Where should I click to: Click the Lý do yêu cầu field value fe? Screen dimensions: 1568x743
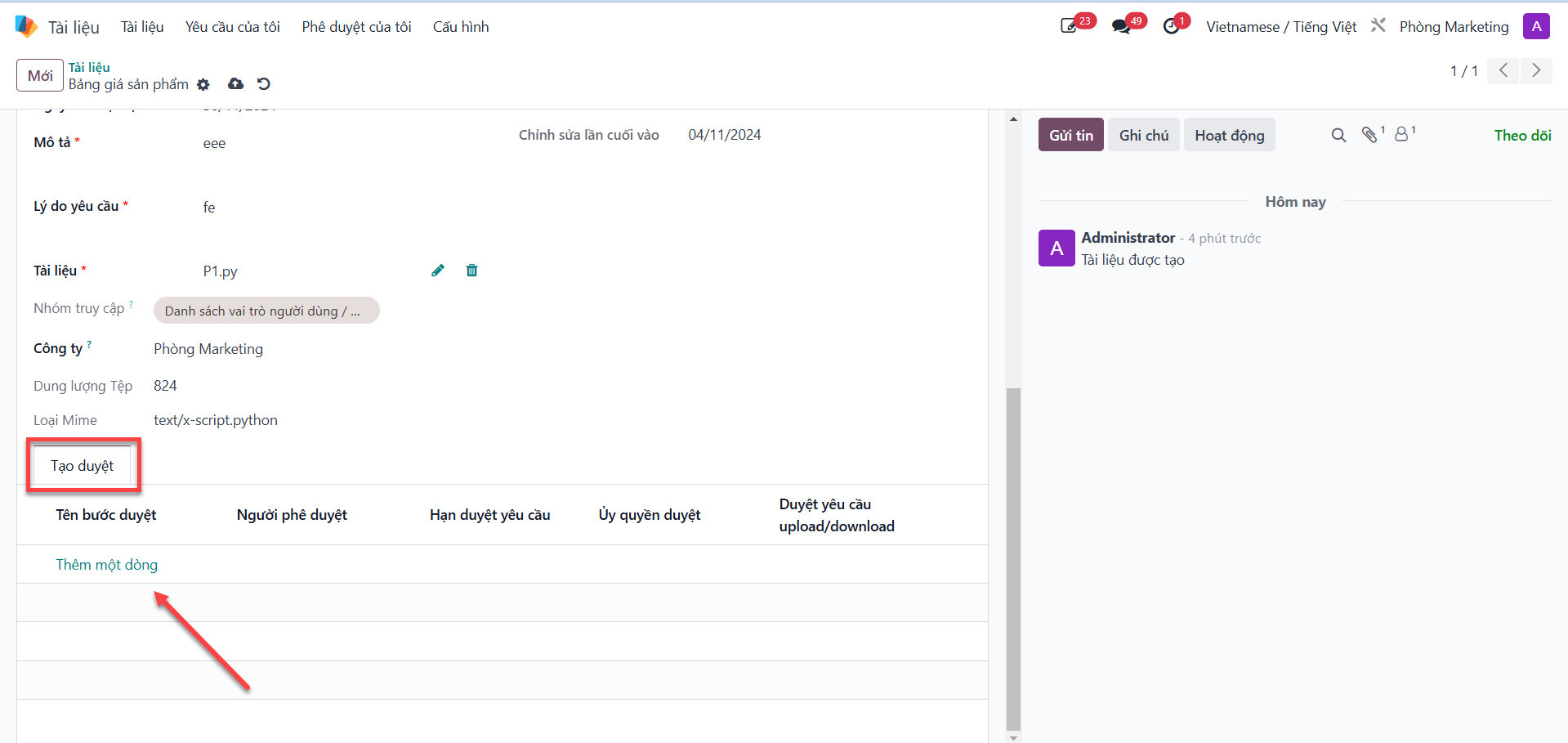[209, 208]
